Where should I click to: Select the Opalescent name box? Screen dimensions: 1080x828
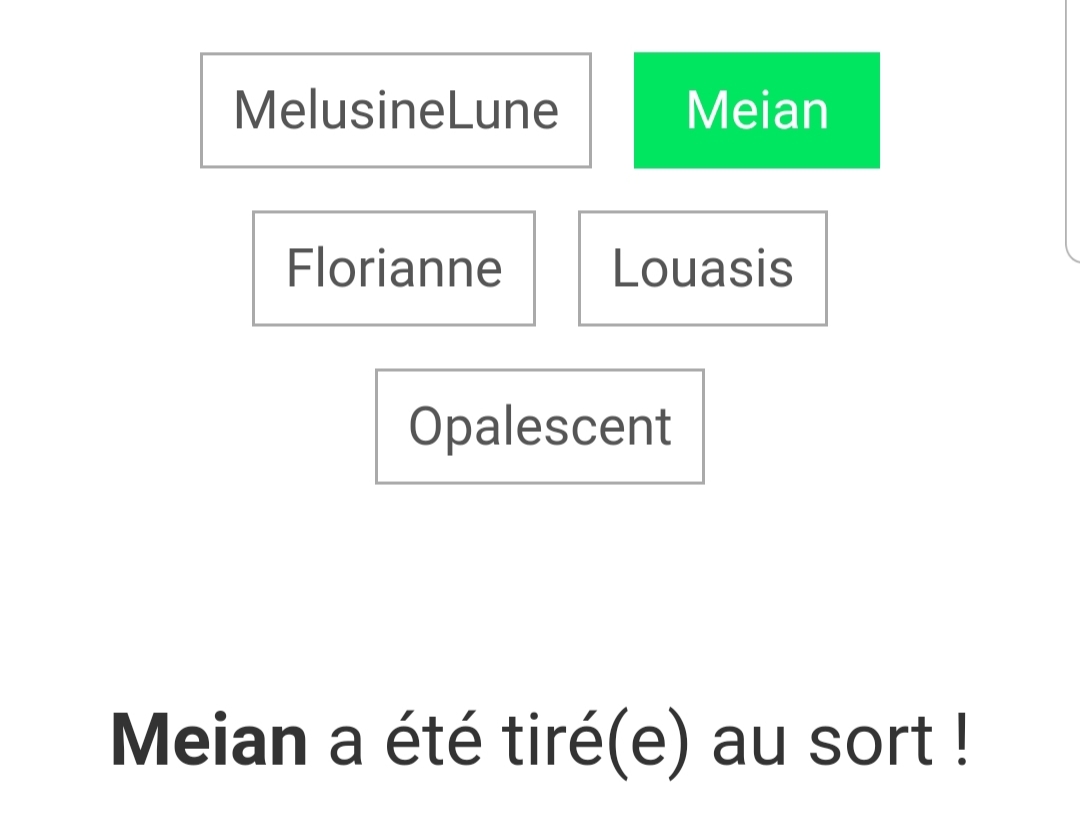[540, 426]
